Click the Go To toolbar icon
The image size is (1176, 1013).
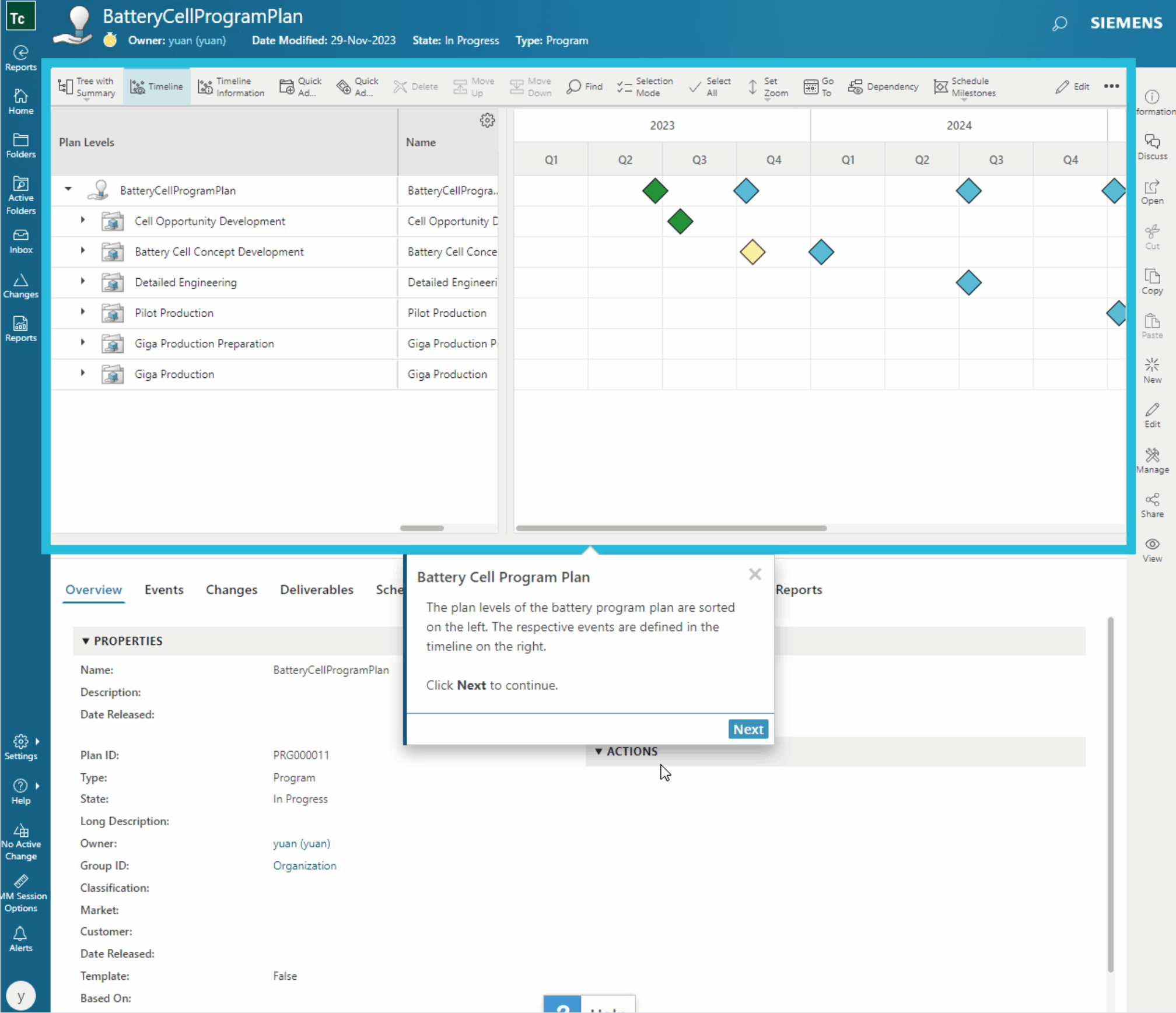[x=818, y=86]
